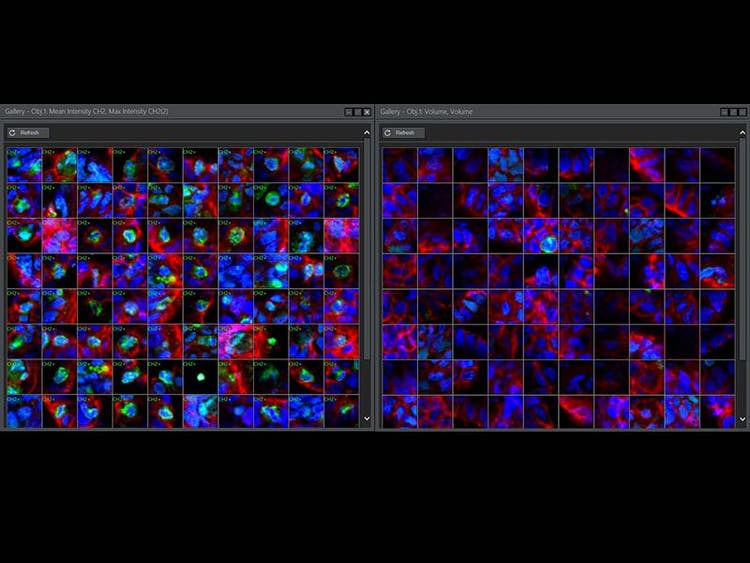The height and width of the screenshot is (563, 750).
Task: Click Refresh in the Mean Intensity gallery
Action: click(x=27, y=132)
